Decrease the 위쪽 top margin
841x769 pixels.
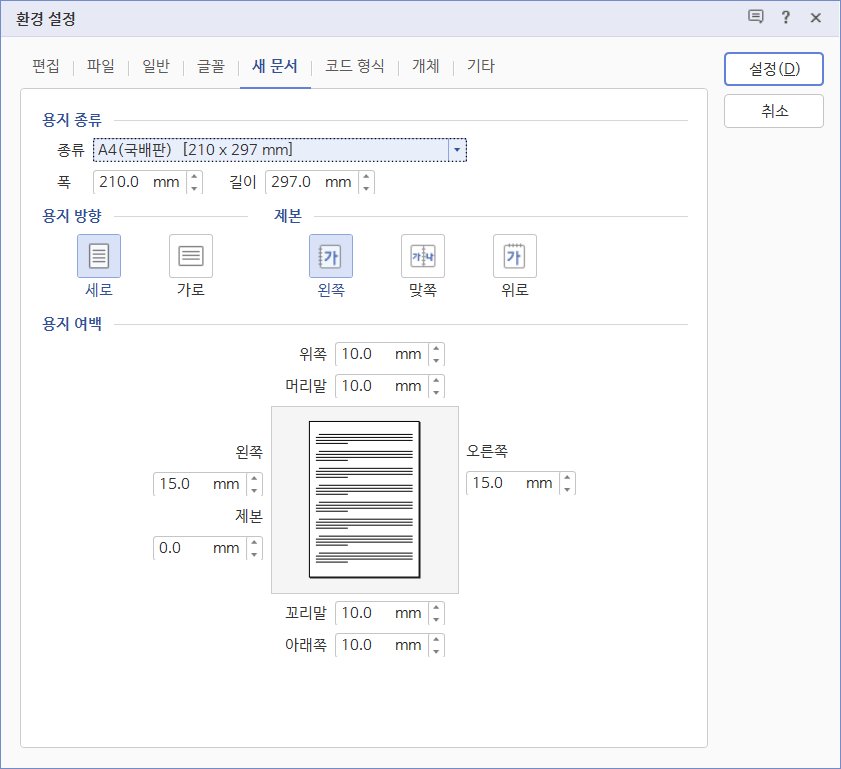point(437,360)
